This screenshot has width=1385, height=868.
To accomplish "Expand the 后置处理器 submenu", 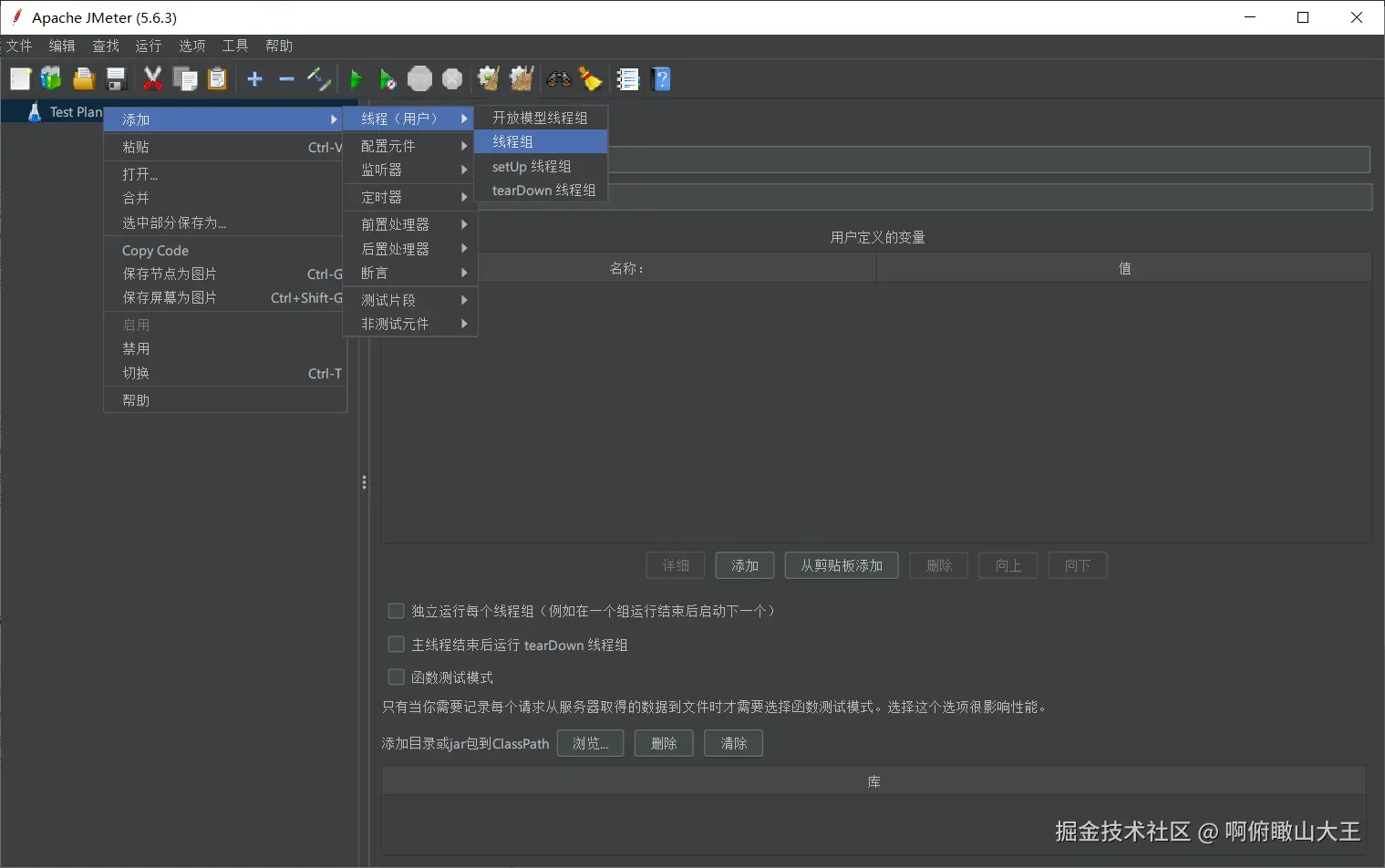I will [x=410, y=249].
